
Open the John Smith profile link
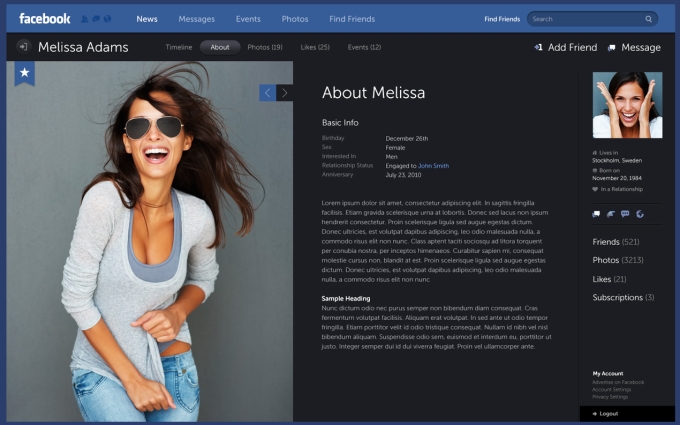pos(434,166)
